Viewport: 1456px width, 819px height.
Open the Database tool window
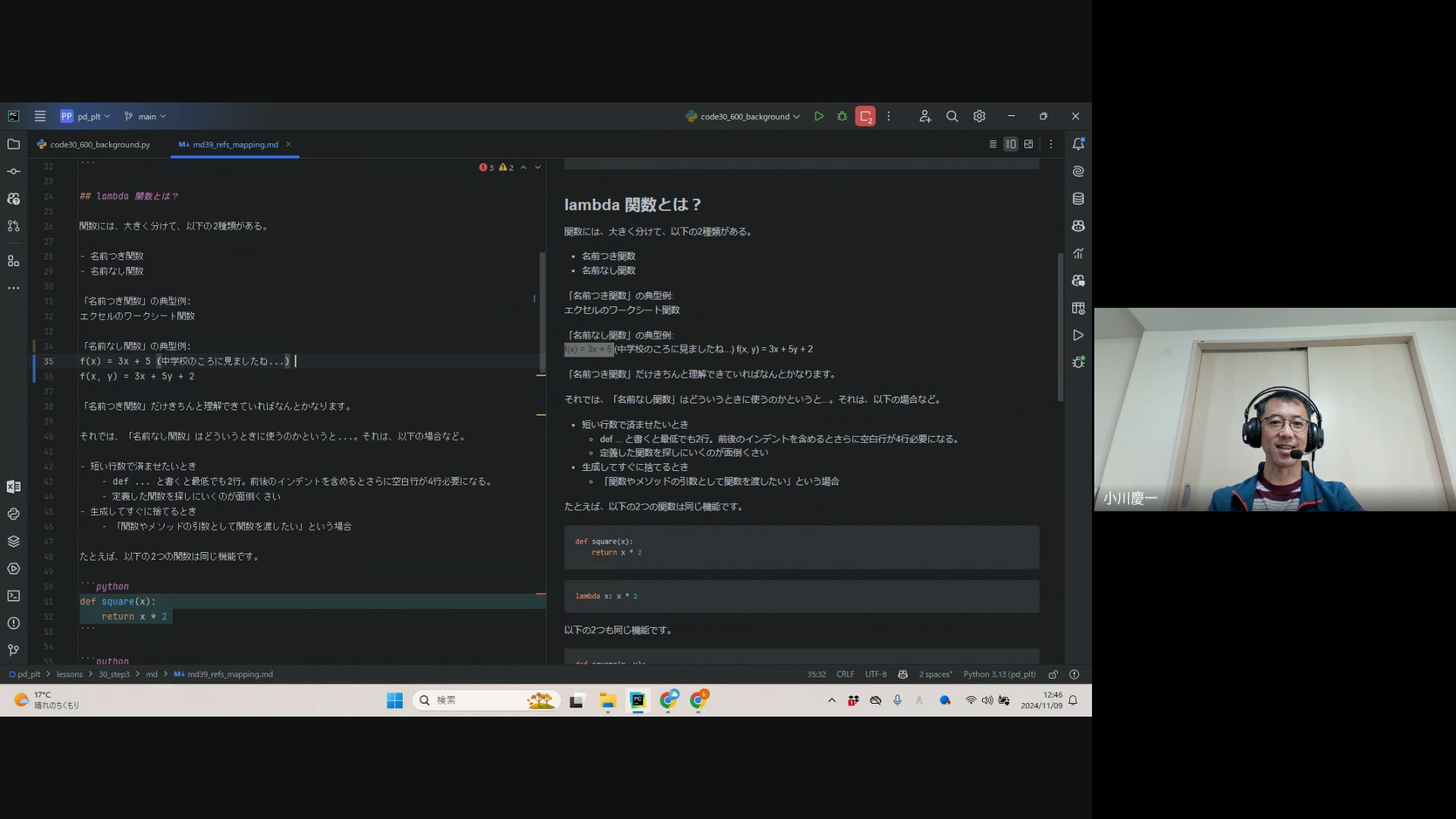(1078, 199)
